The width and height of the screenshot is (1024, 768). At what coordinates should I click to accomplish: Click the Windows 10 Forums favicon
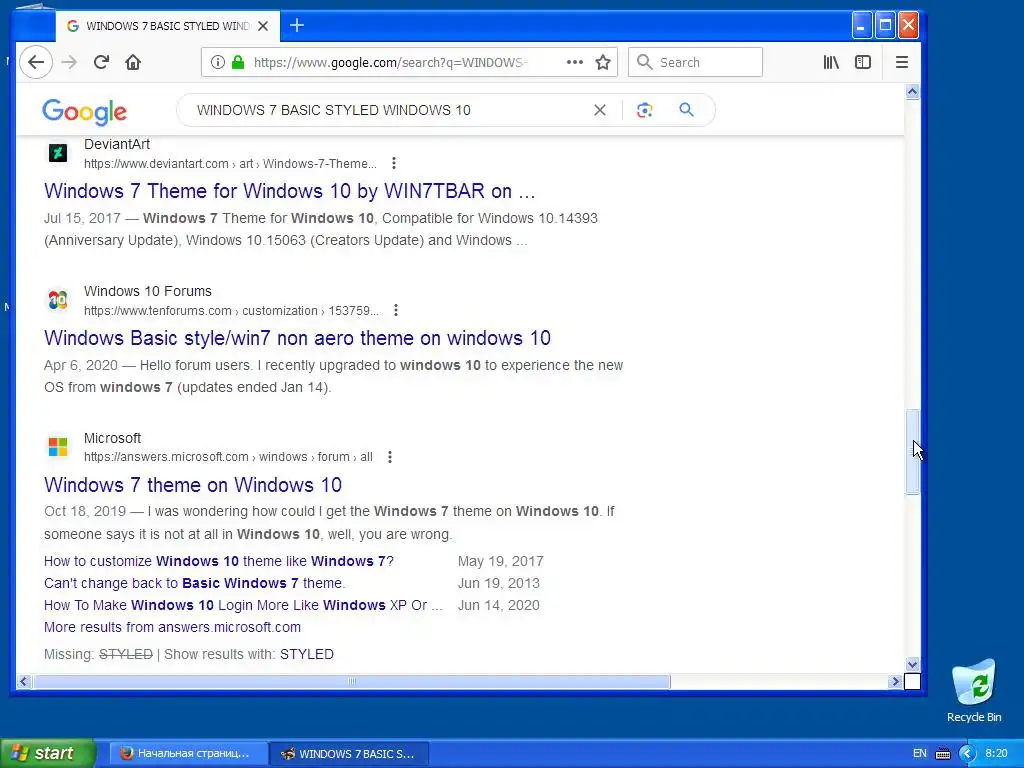coord(58,300)
